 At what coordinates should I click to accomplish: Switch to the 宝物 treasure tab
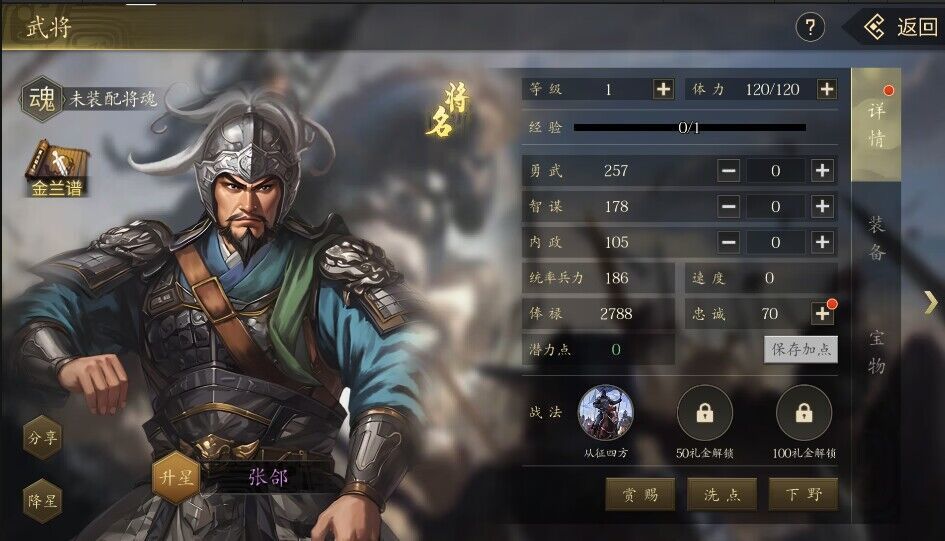(x=876, y=352)
